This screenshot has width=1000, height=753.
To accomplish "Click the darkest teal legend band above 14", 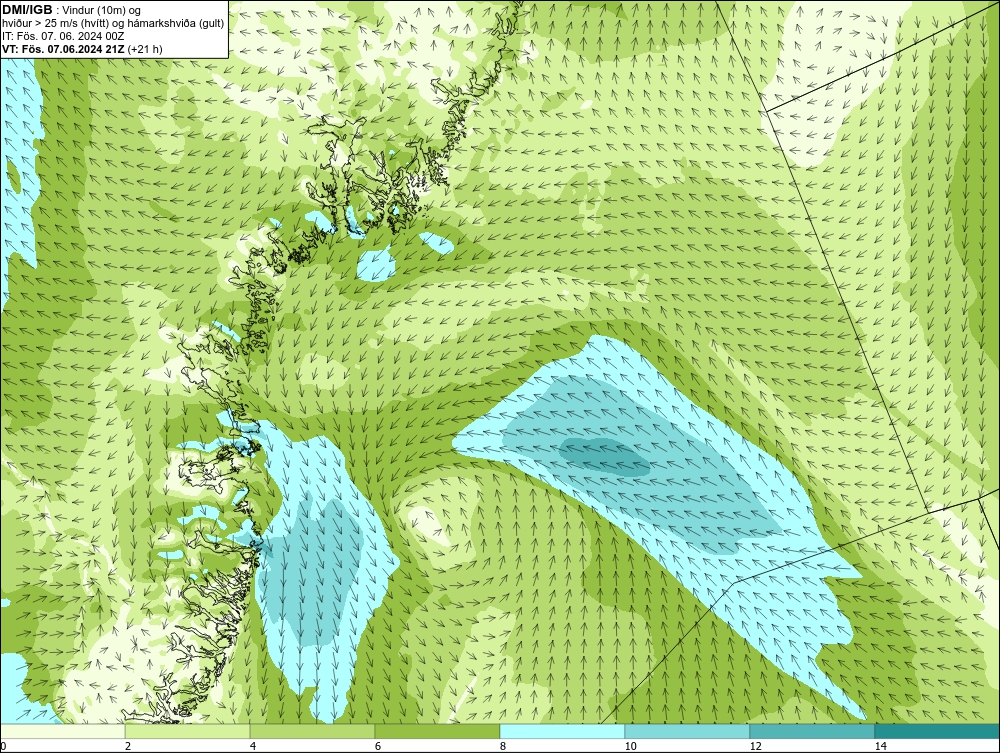I will point(938,731).
